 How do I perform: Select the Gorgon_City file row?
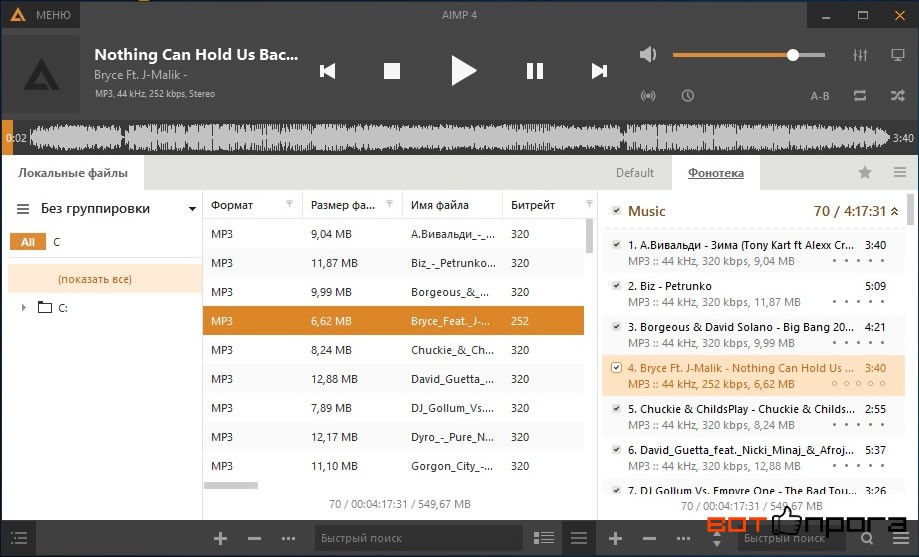[393, 466]
